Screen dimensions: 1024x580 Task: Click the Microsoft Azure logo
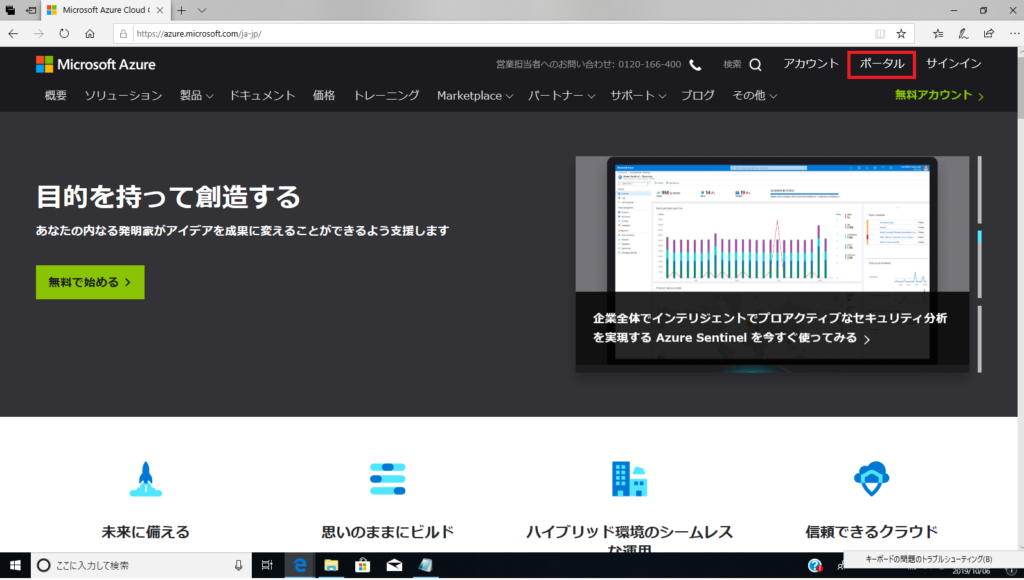95,64
